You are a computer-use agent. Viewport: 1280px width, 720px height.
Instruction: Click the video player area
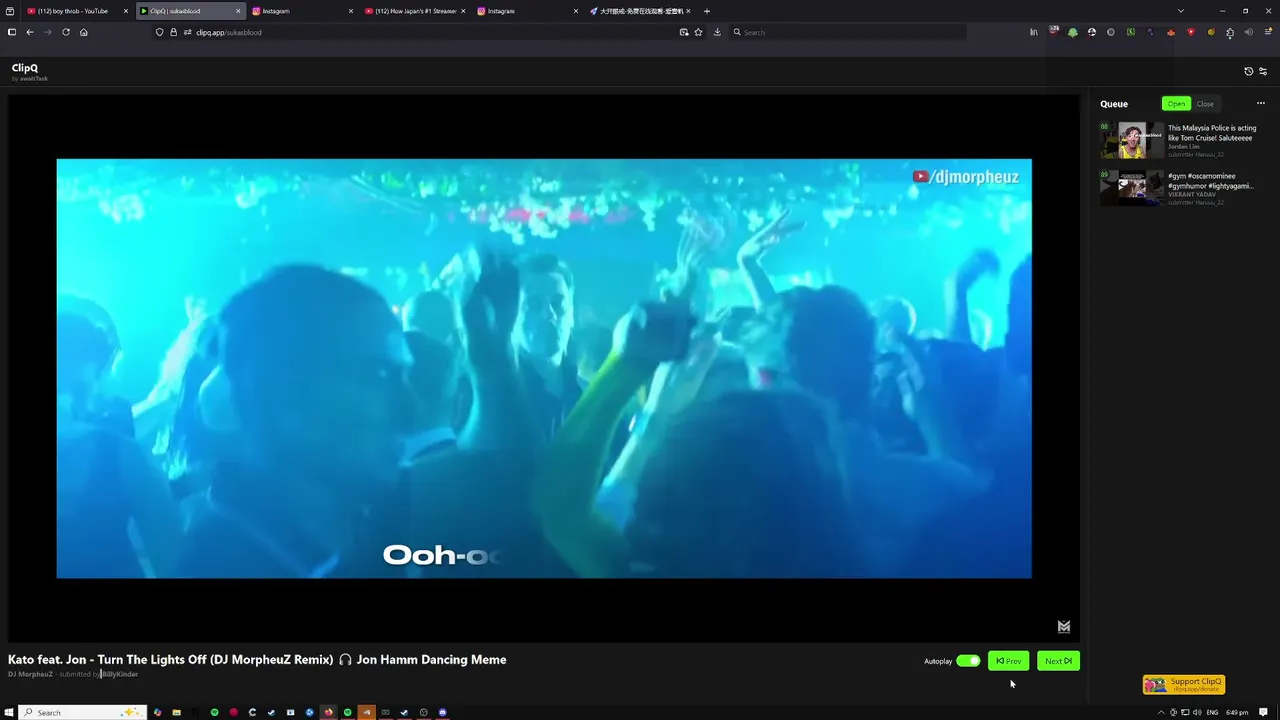point(544,368)
